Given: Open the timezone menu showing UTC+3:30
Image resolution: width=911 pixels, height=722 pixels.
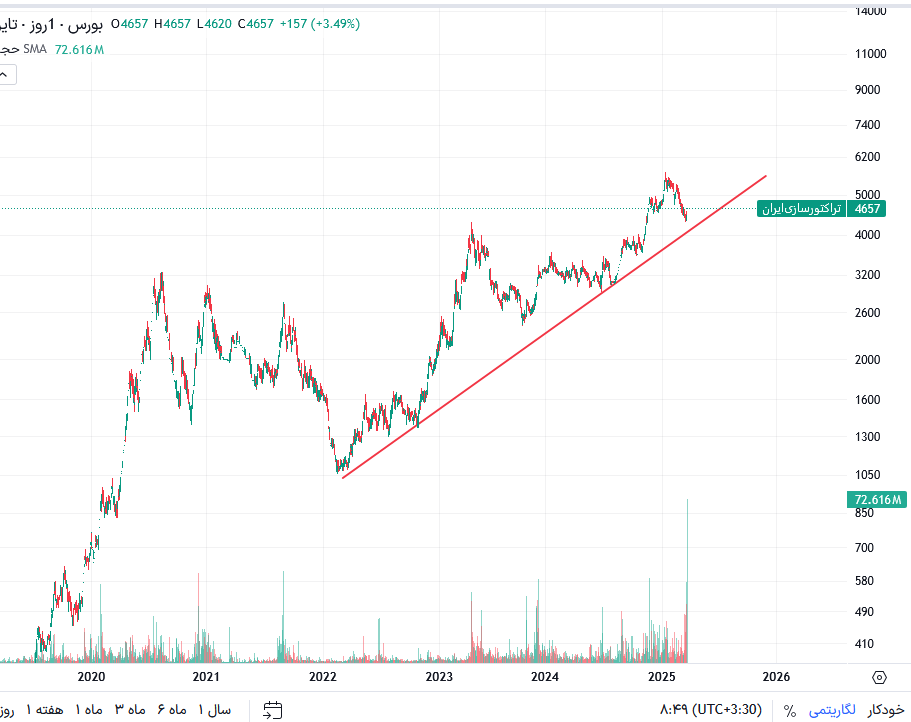Looking at the screenshot, I should [711, 709].
